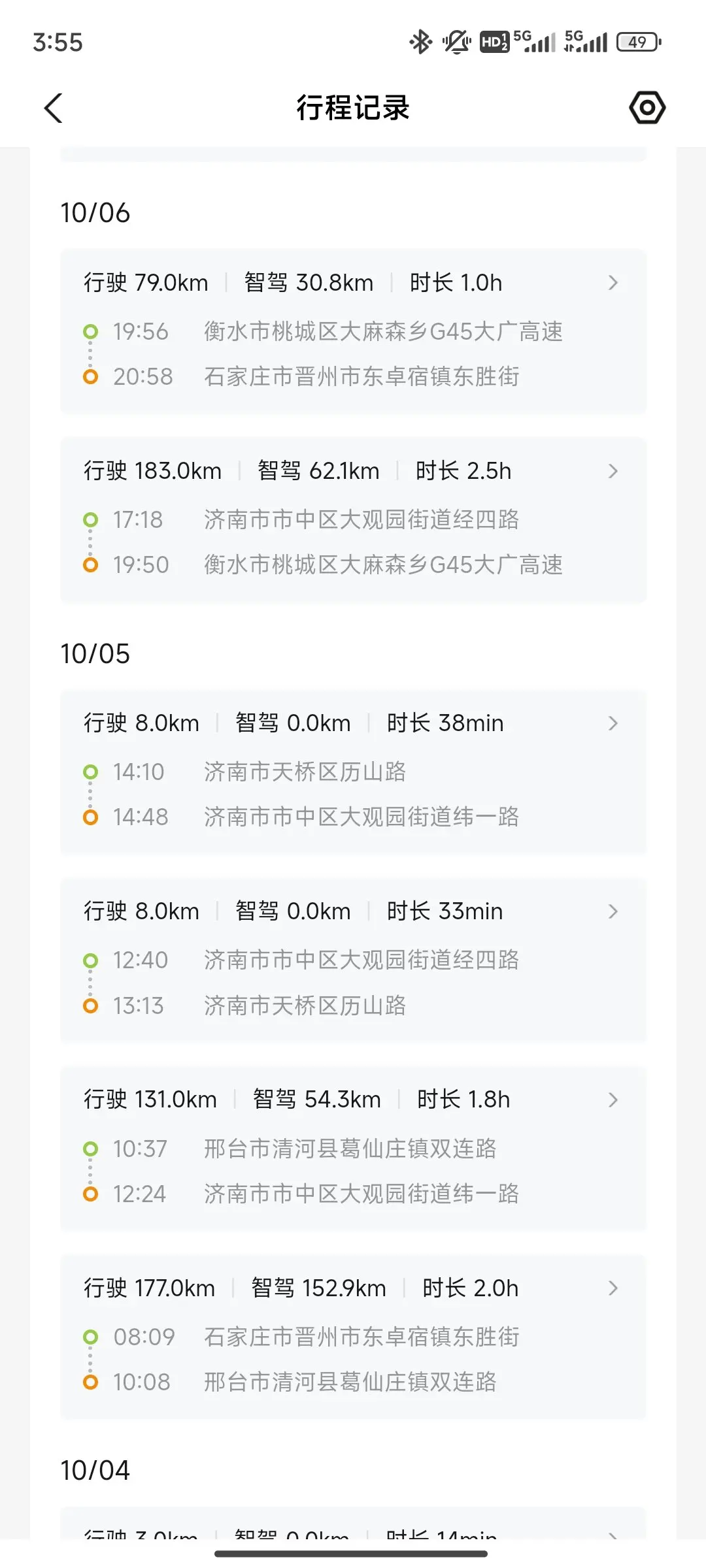Tap the muted bell status icon

(456, 42)
